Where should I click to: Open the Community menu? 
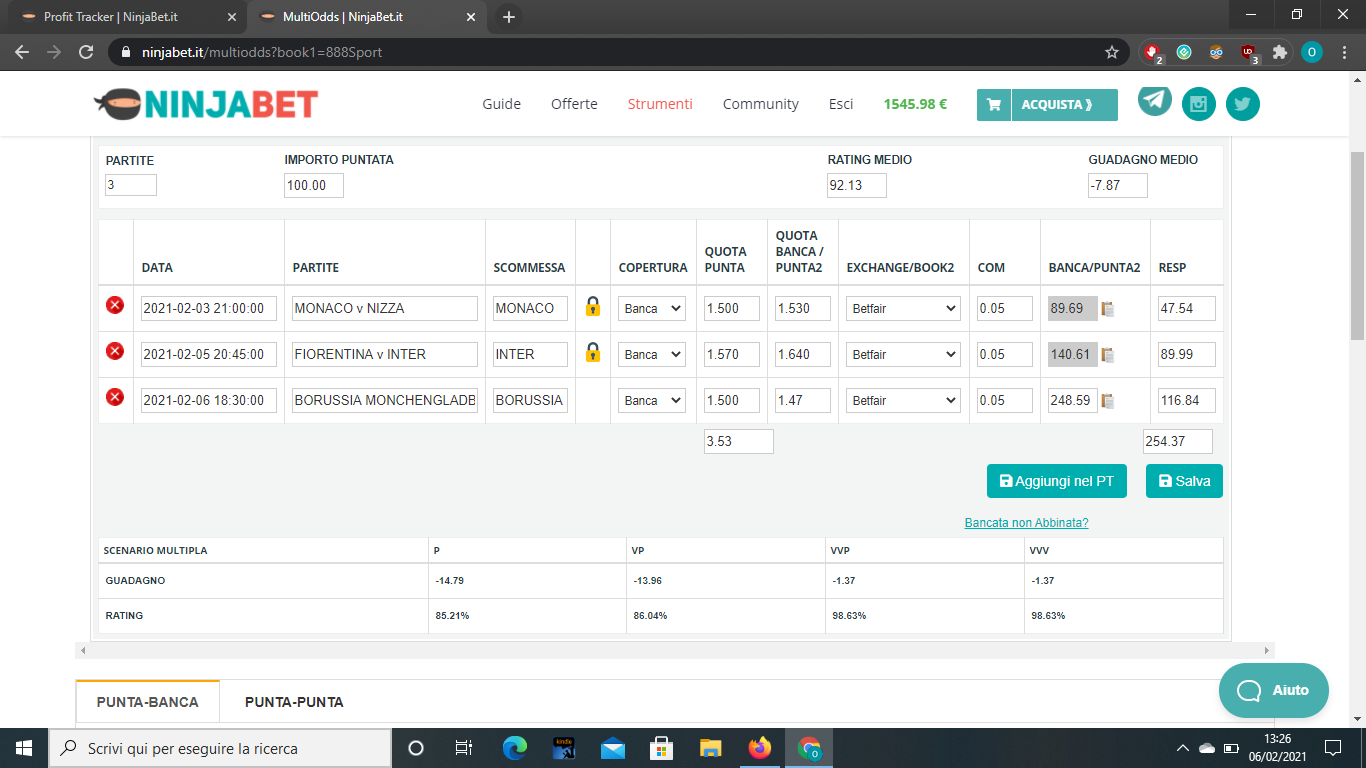pos(761,104)
